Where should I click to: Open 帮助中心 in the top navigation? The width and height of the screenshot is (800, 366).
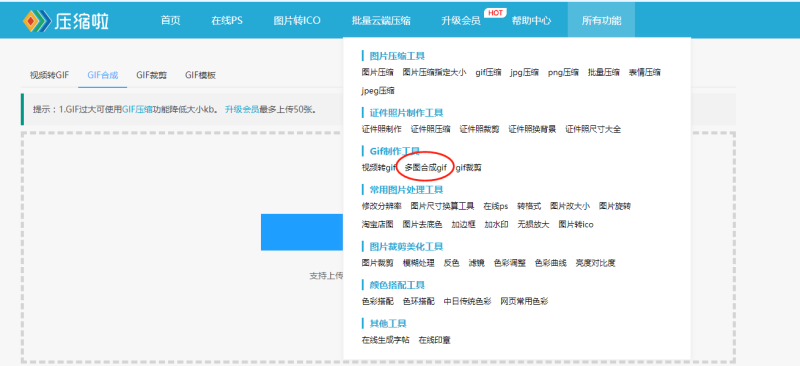click(531, 20)
